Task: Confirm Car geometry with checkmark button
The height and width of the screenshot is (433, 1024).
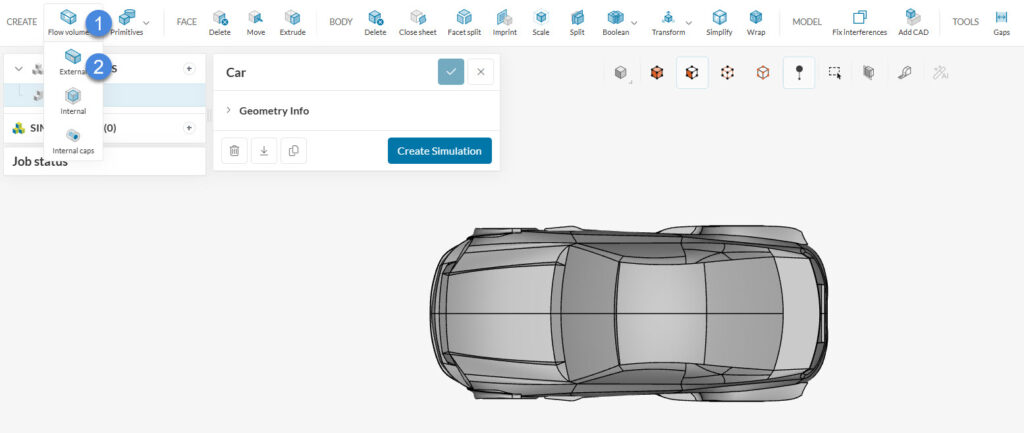Action: (x=450, y=72)
